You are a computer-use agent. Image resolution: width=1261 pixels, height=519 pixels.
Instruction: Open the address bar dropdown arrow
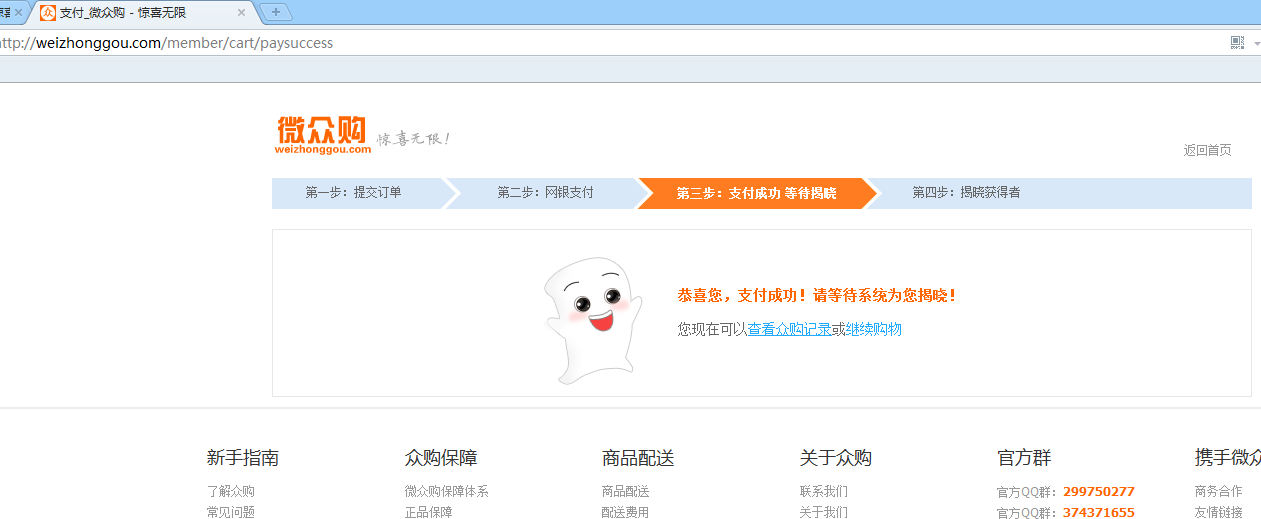(1255, 43)
